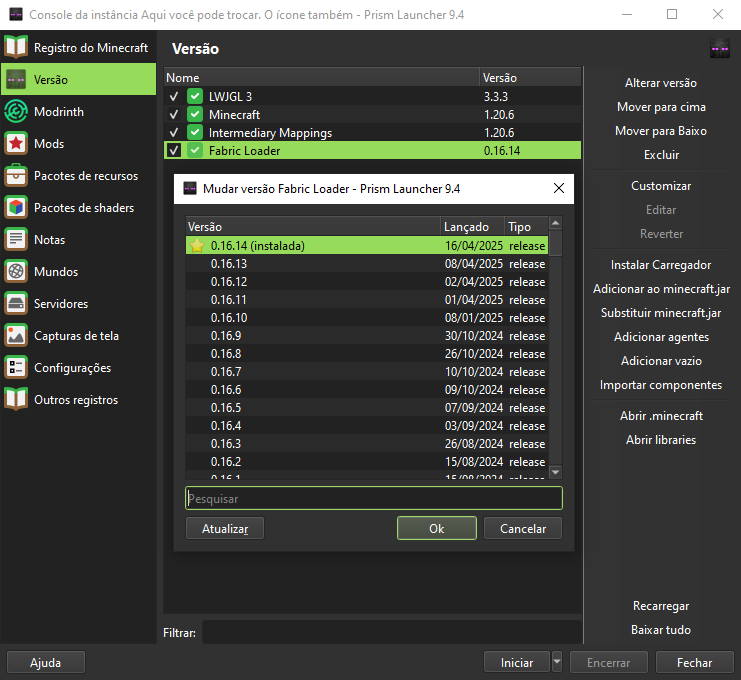
Task: Click Adicionar vazio
Action: [x=661, y=361]
